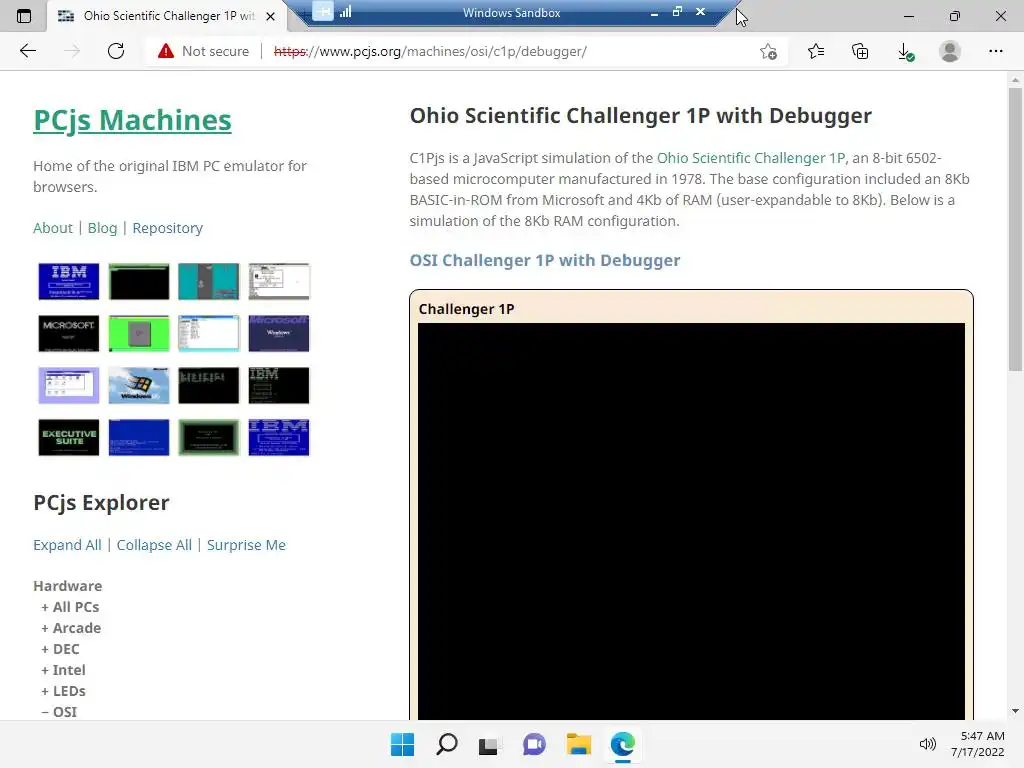Screen dimensions: 1024x768
Task: Show browser downloads
Action: coord(905,51)
